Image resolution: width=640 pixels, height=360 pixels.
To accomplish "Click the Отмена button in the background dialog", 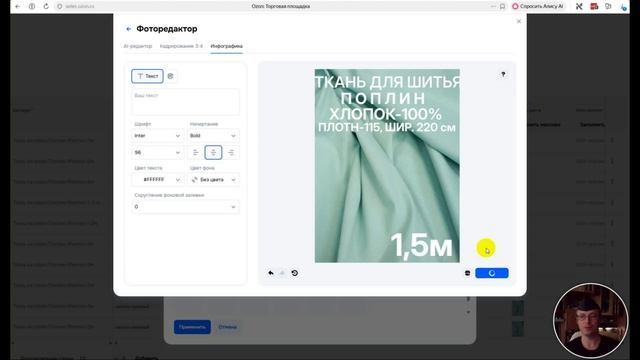I will pos(227,327).
